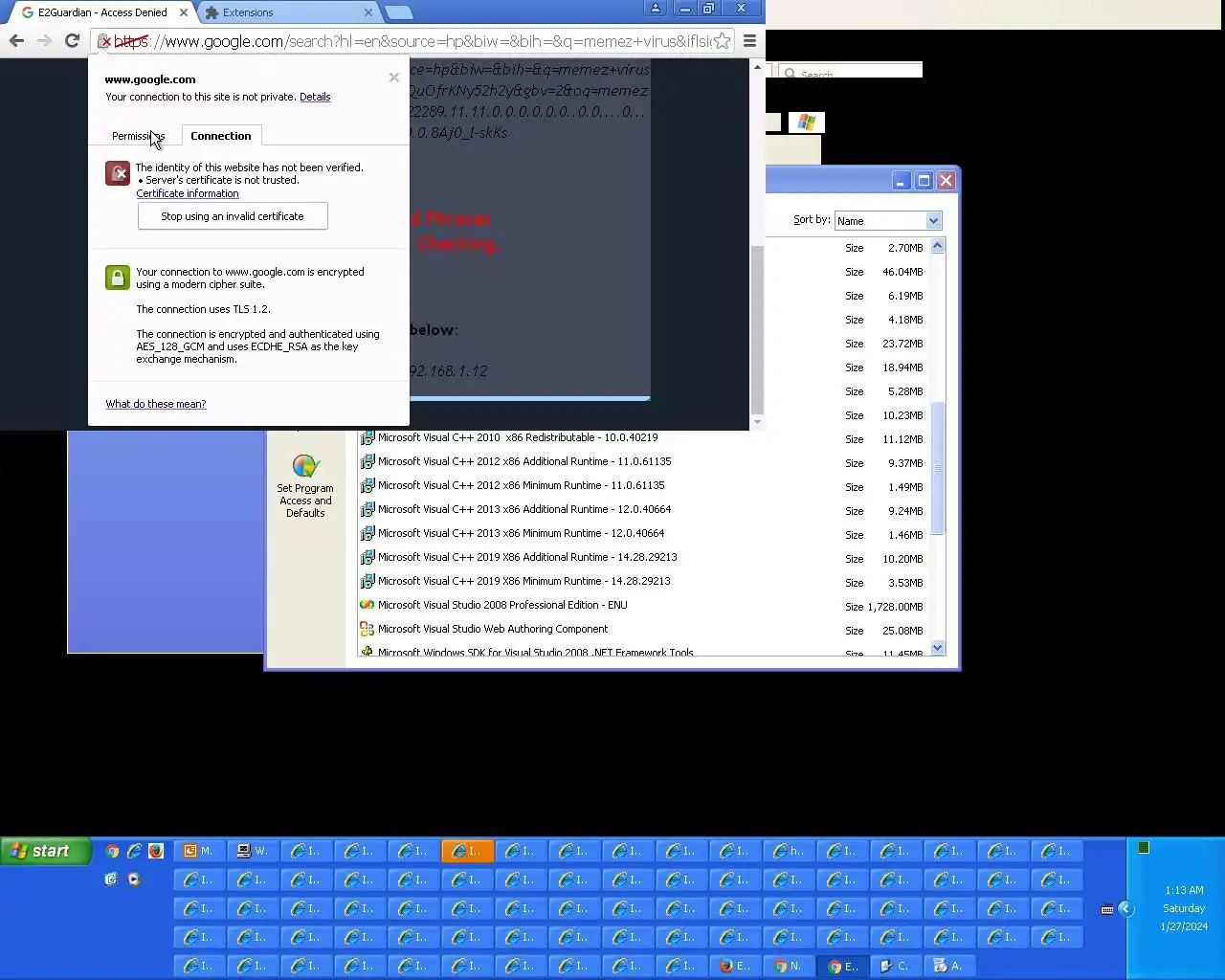Open the Certificate information link
1225x980 pixels.
coord(188,193)
